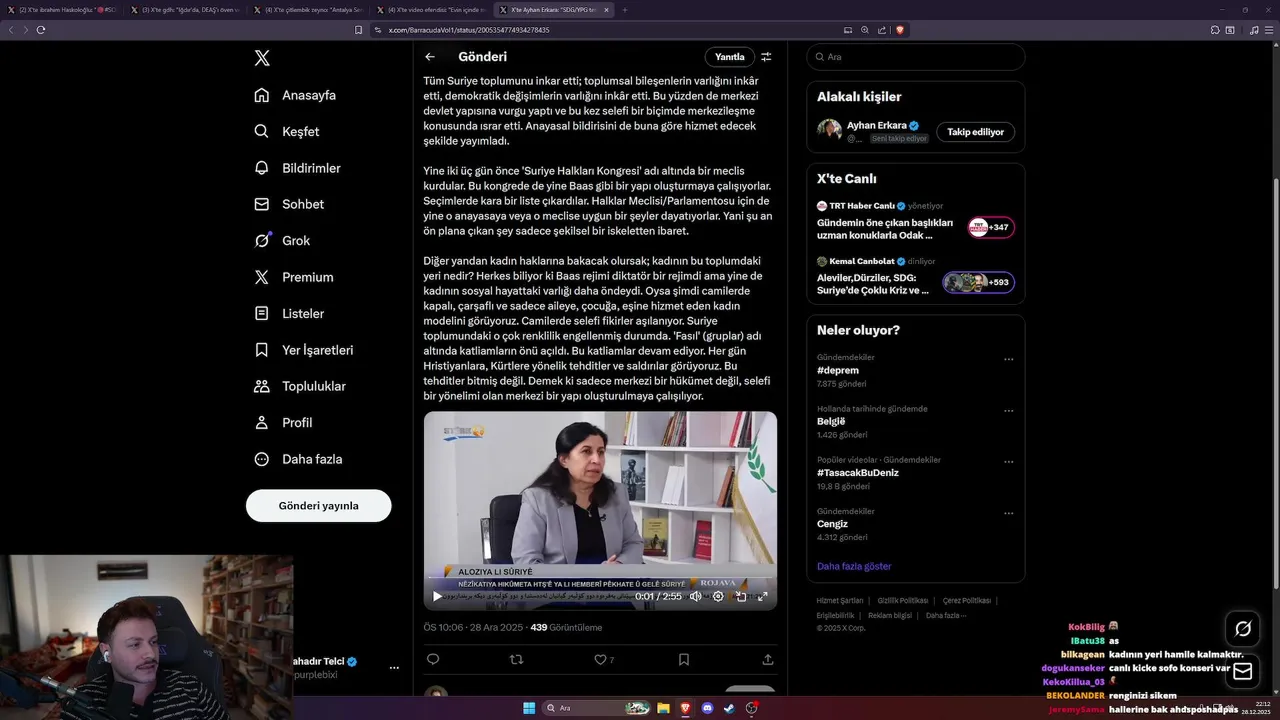Open Çerez Politikası footer link

tap(967, 601)
